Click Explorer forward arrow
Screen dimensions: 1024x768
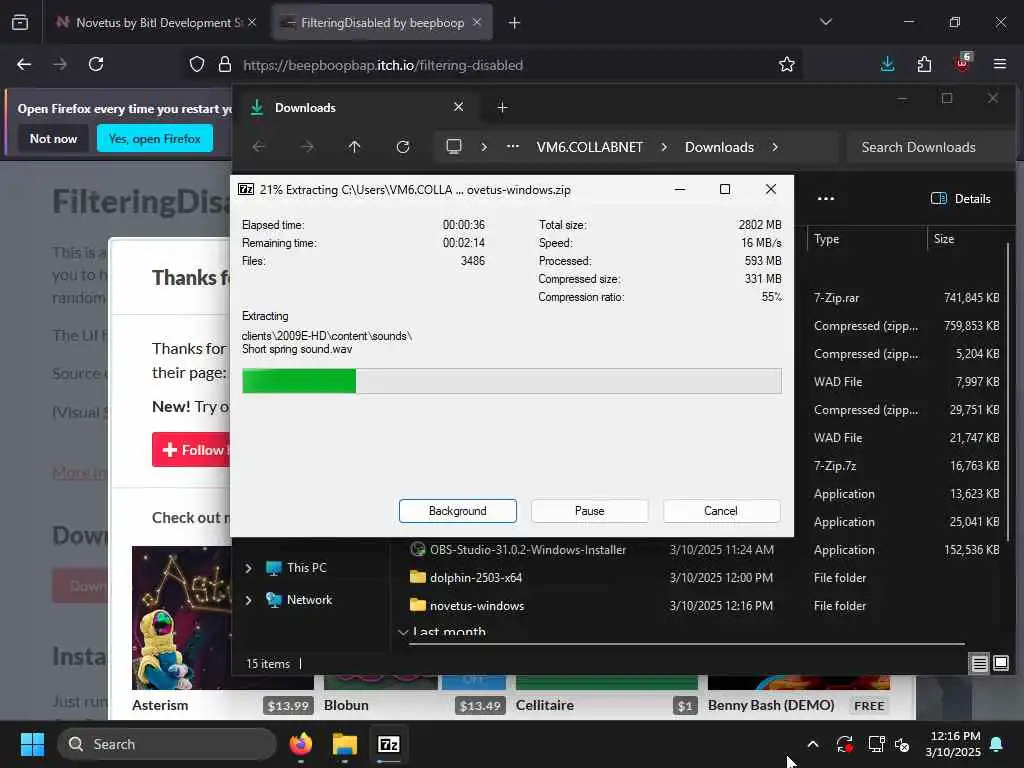306,147
